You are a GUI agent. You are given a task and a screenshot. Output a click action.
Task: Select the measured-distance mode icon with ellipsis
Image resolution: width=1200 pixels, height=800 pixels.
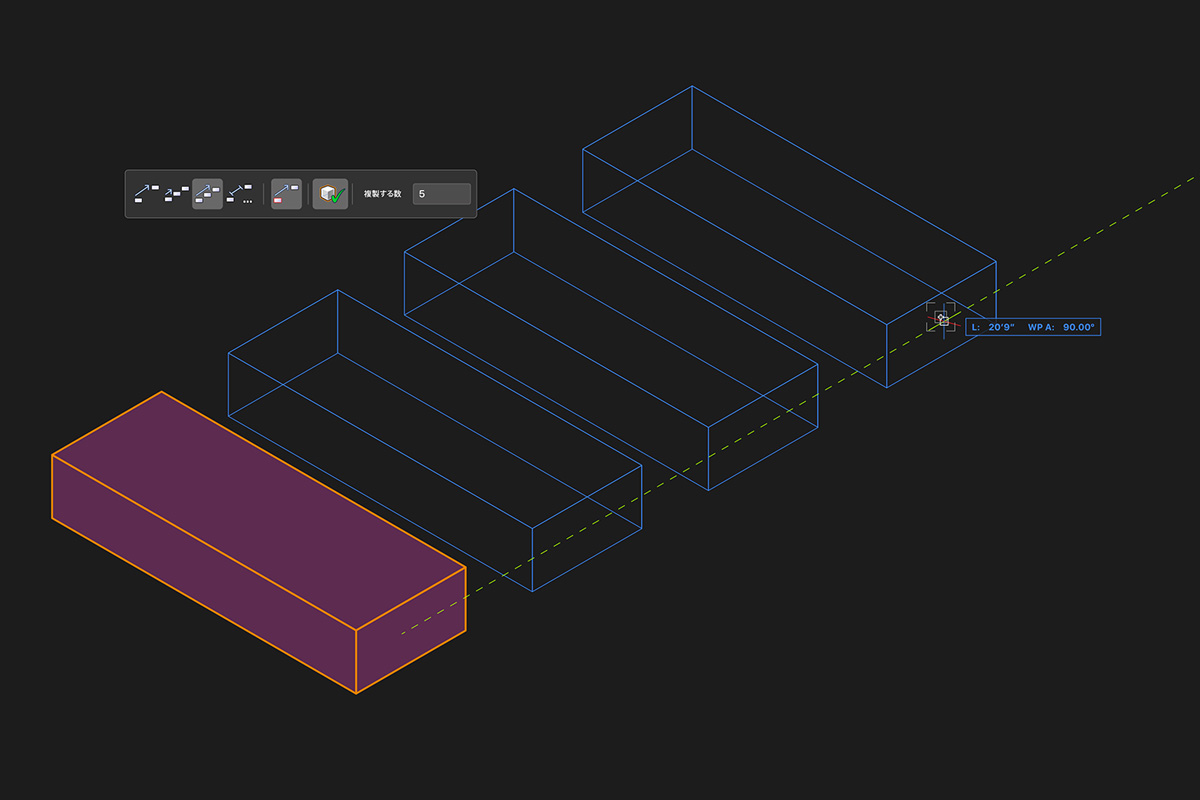pos(239,193)
